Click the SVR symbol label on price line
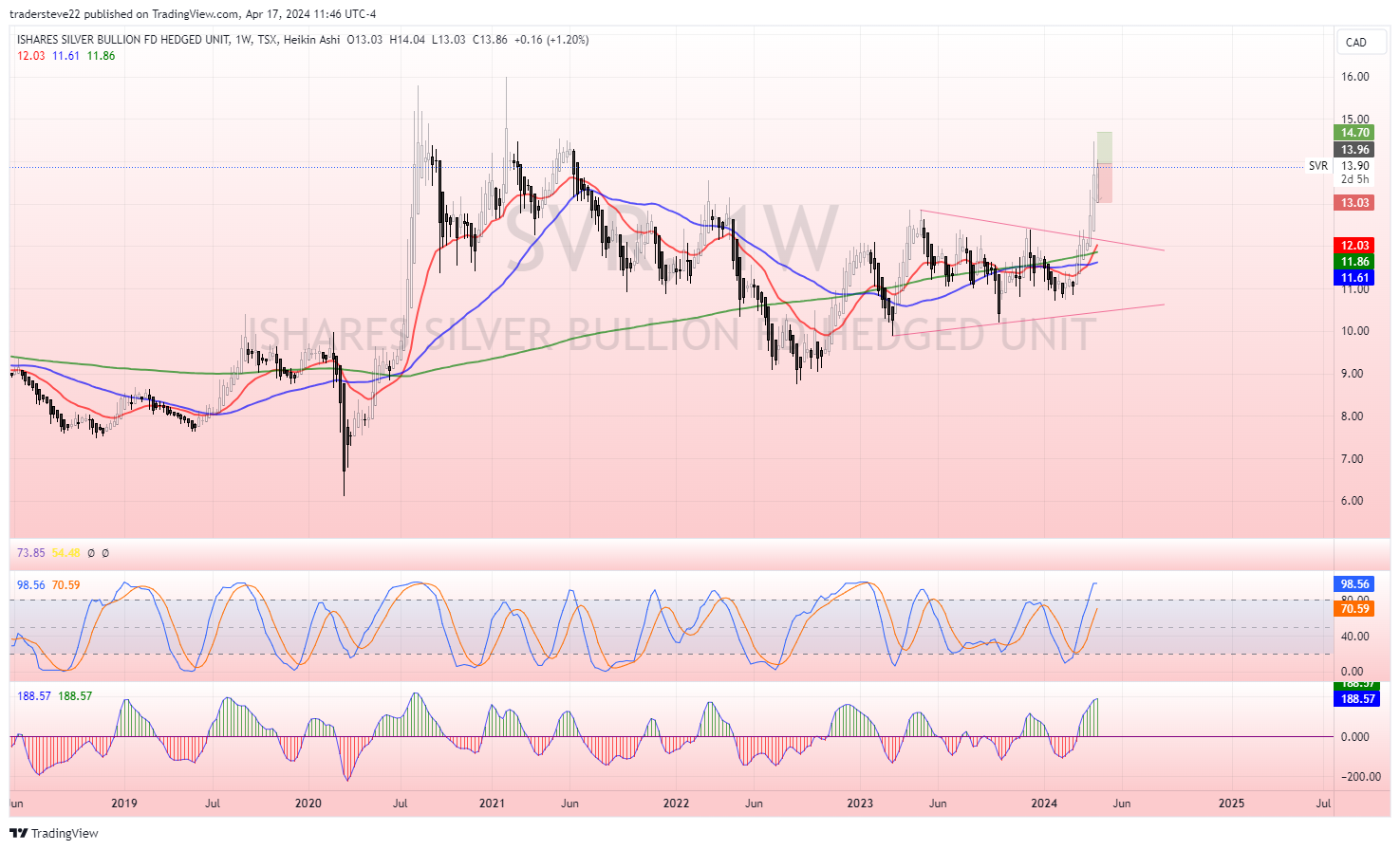 click(x=1318, y=166)
